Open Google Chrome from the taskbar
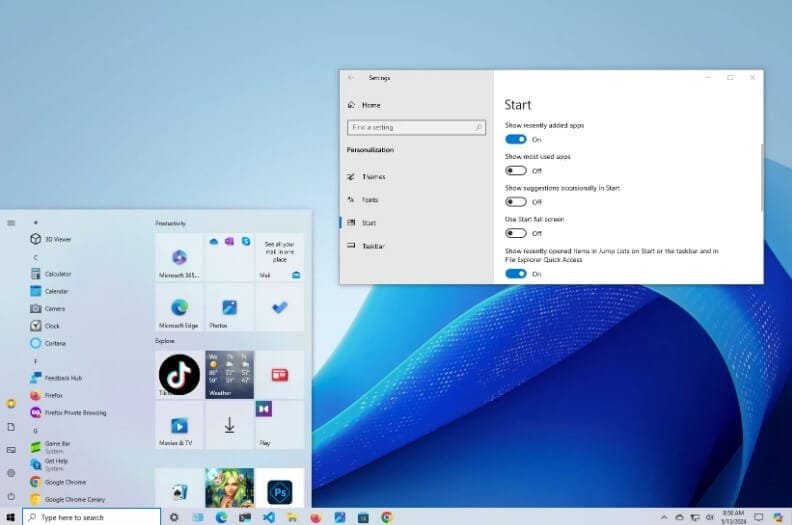The width and height of the screenshot is (792, 525). tap(387, 517)
